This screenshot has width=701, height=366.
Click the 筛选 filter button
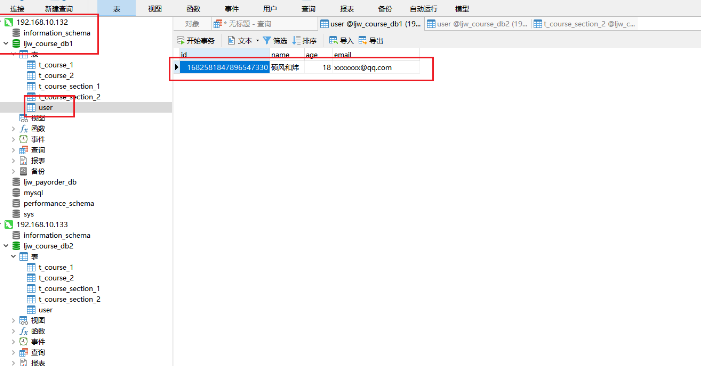[275, 41]
